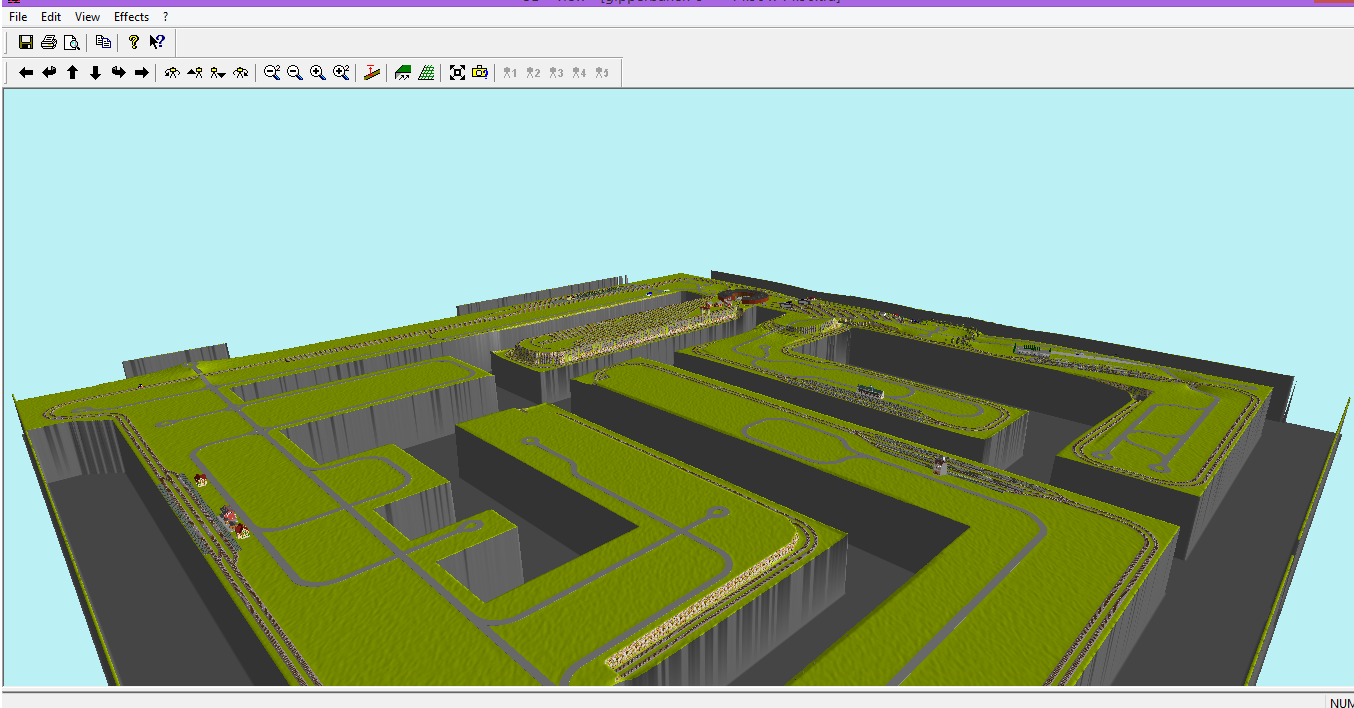
Task: Click the straight right arrow icon
Action: point(141,73)
